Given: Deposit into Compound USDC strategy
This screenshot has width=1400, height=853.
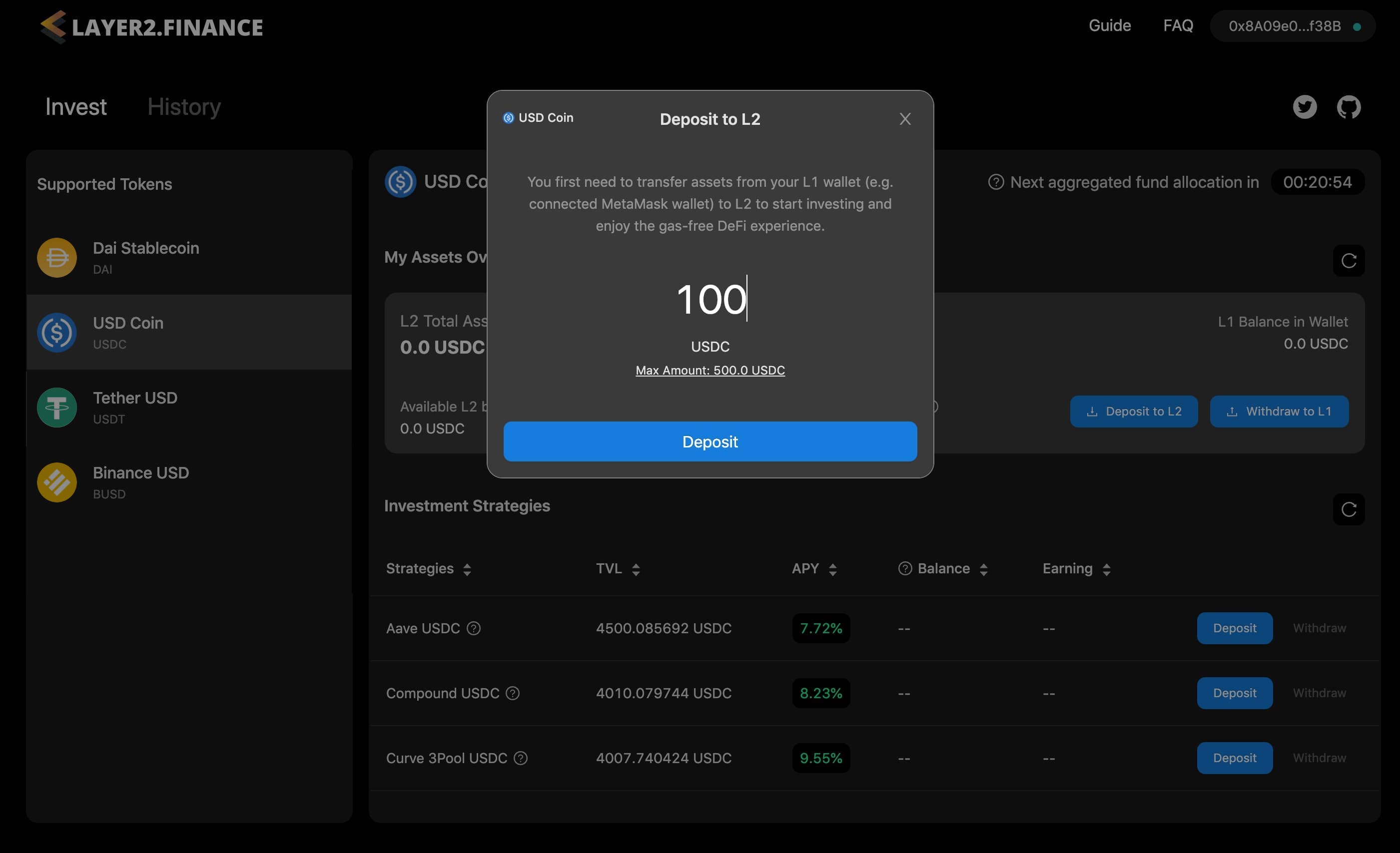Looking at the screenshot, I should [1235, 693].
